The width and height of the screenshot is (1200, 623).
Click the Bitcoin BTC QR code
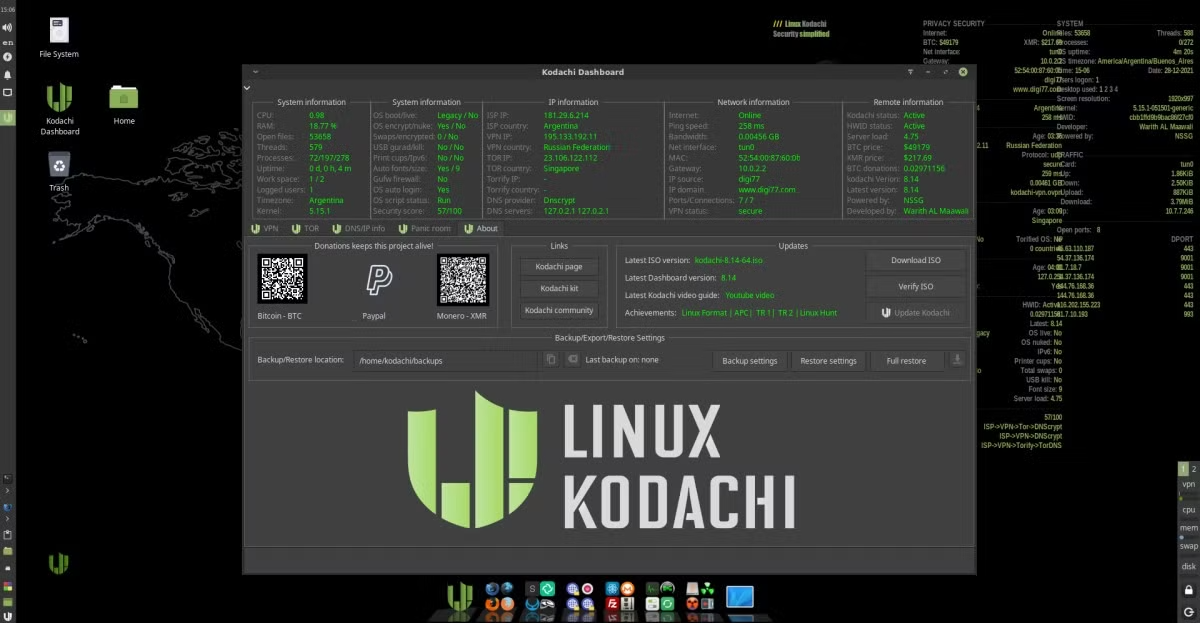281,279
